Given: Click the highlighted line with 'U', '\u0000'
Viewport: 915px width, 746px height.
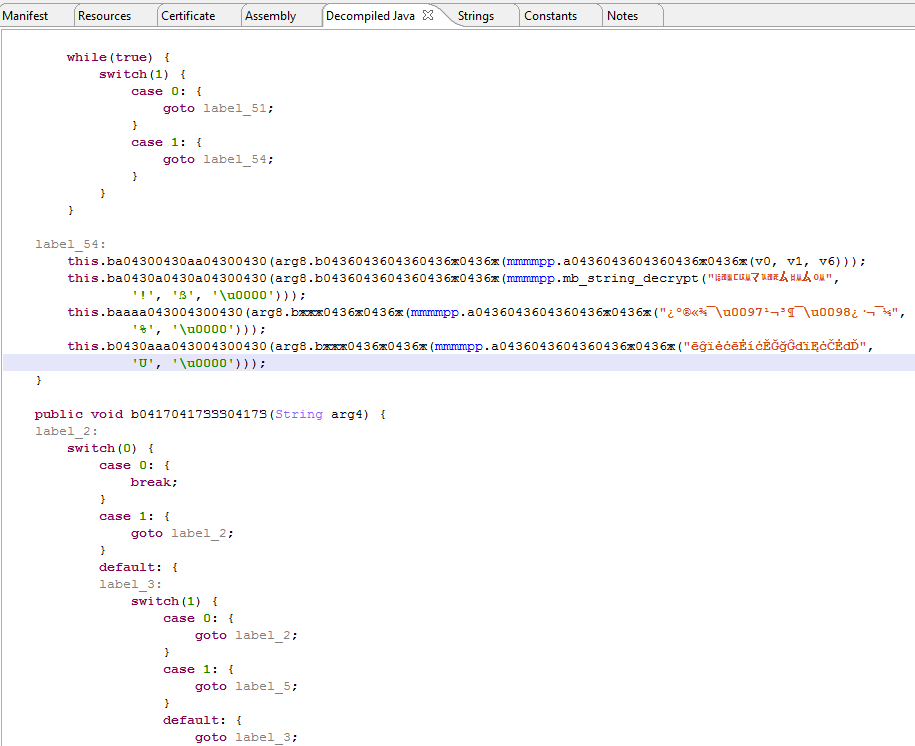Looking at the screenshot, I should click(x=459, y=363).
